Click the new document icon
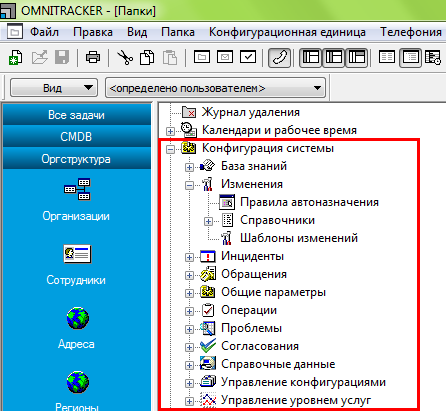 pyautogui.click(x=15, y=57)
